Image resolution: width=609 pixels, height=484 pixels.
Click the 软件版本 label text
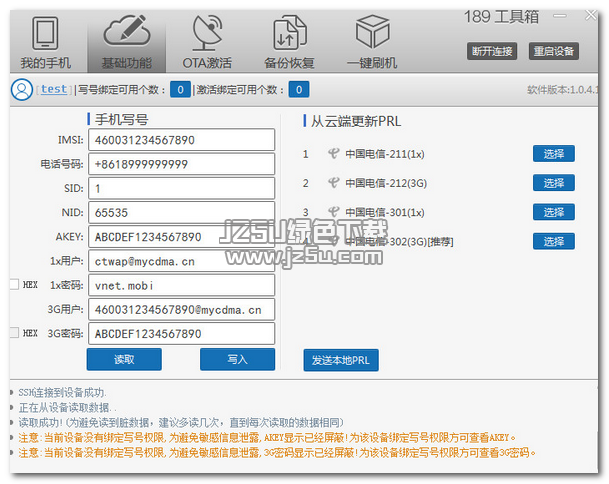(x=563, y=90)
